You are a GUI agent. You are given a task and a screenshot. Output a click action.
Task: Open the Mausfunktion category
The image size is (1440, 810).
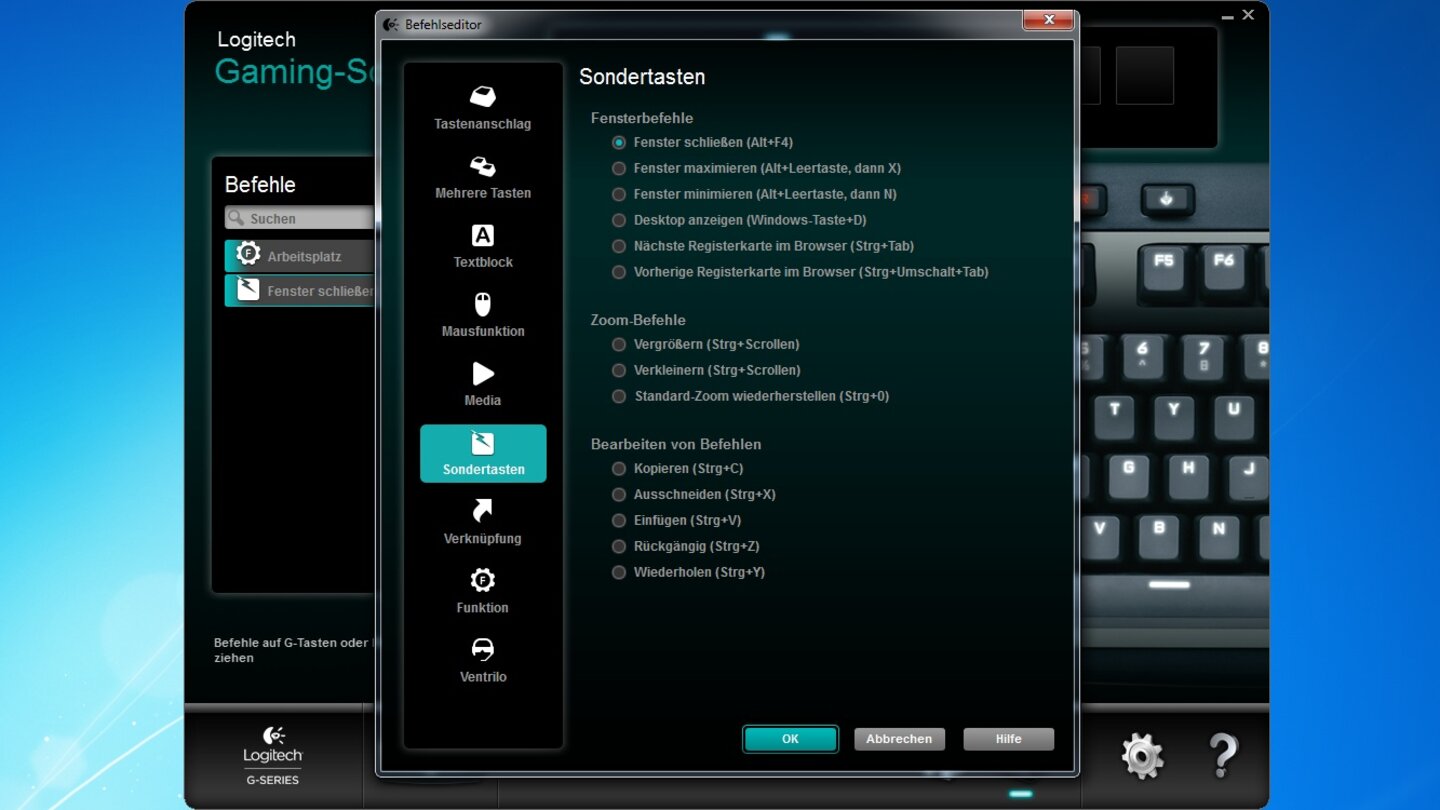[x=483, y=315]
